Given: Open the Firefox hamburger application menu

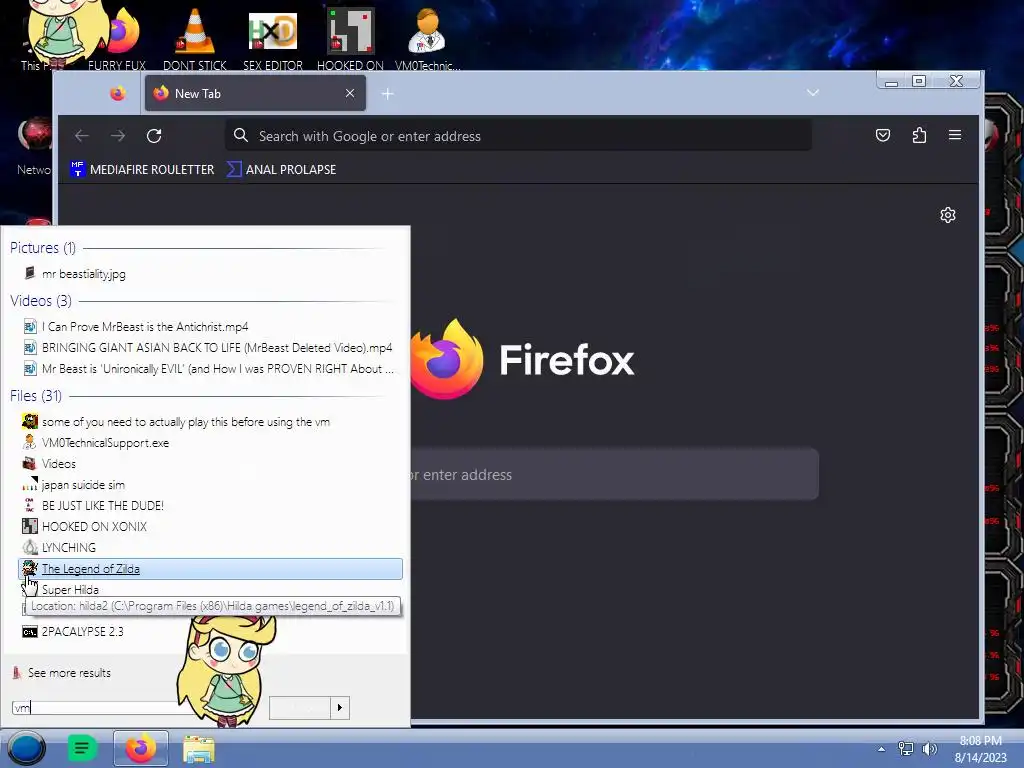Looking at the screenshot, I should [x=955, y=135].
